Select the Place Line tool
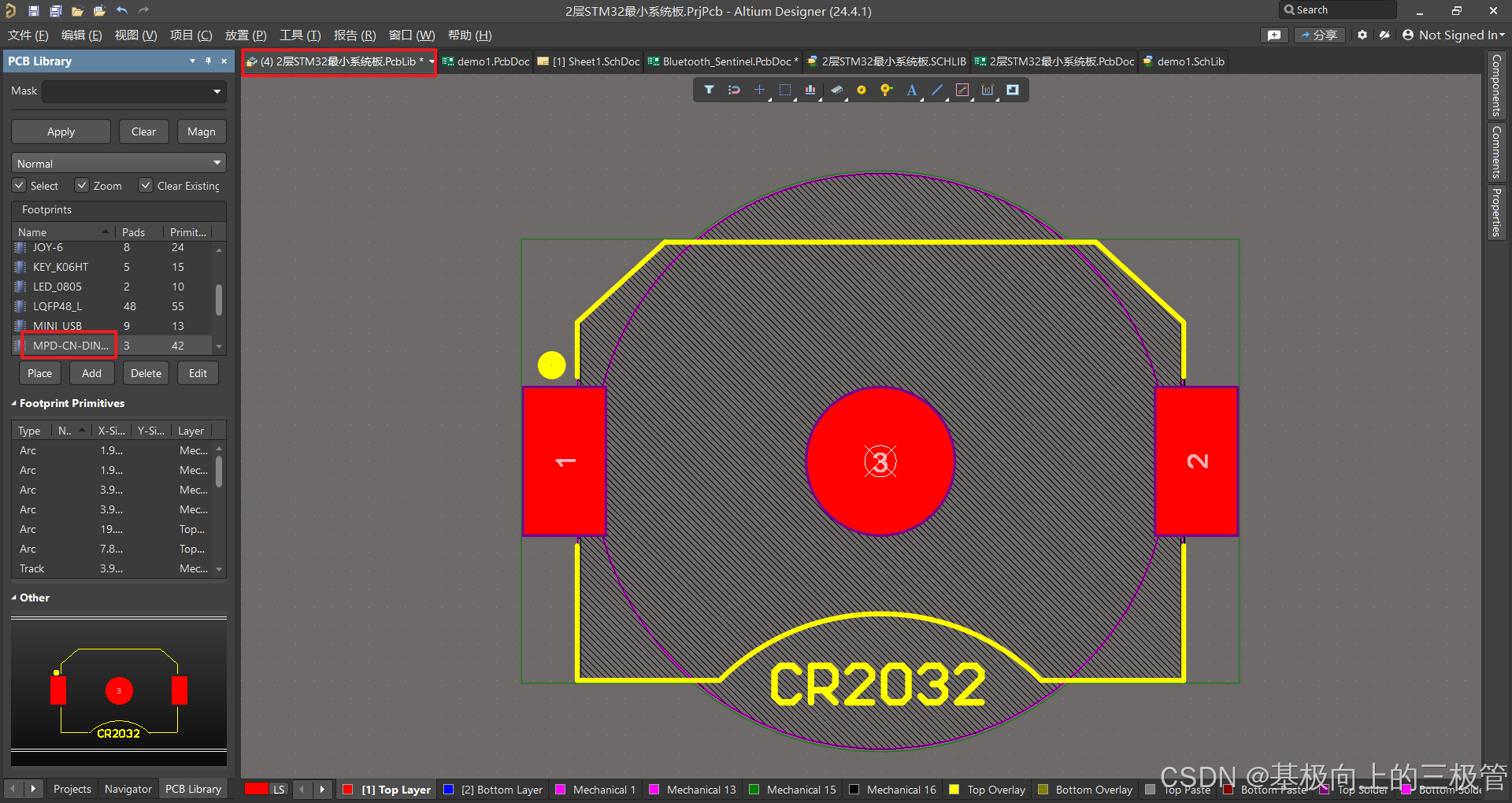The width and height of the screenshot is (1512, 803). (x=937, y=90)
